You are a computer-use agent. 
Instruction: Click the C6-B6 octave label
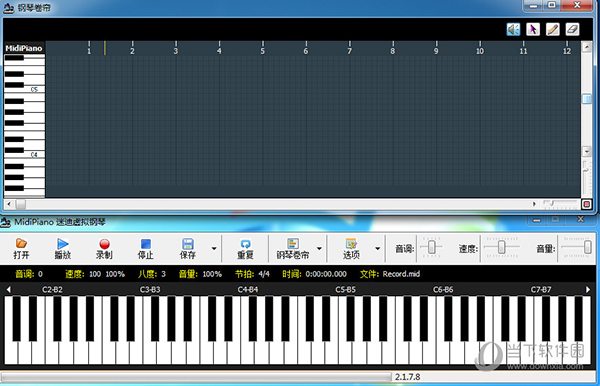tap(443, 290)
